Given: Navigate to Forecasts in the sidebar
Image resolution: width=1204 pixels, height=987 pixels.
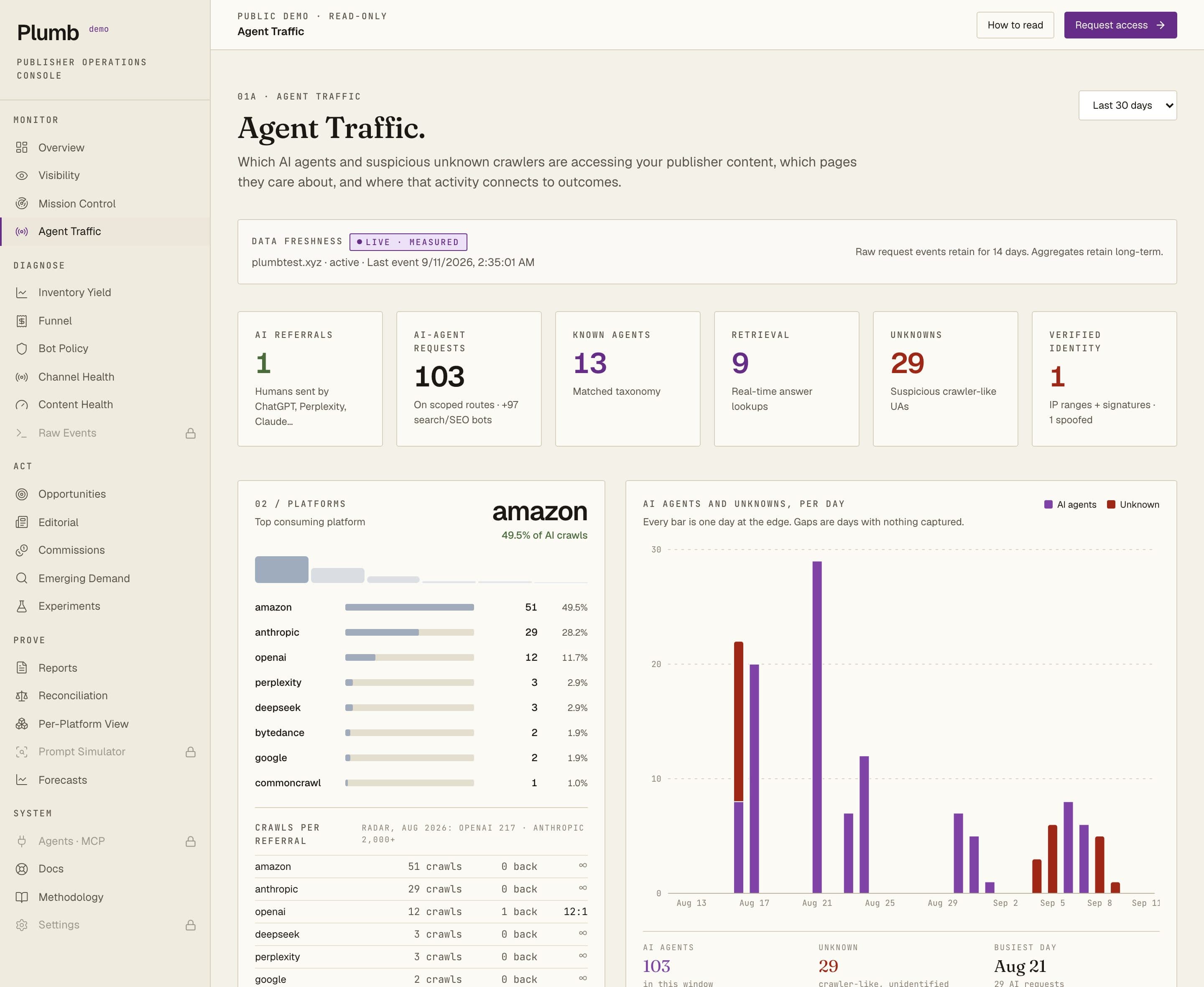Looking at the screenshot, I should 105,780.
